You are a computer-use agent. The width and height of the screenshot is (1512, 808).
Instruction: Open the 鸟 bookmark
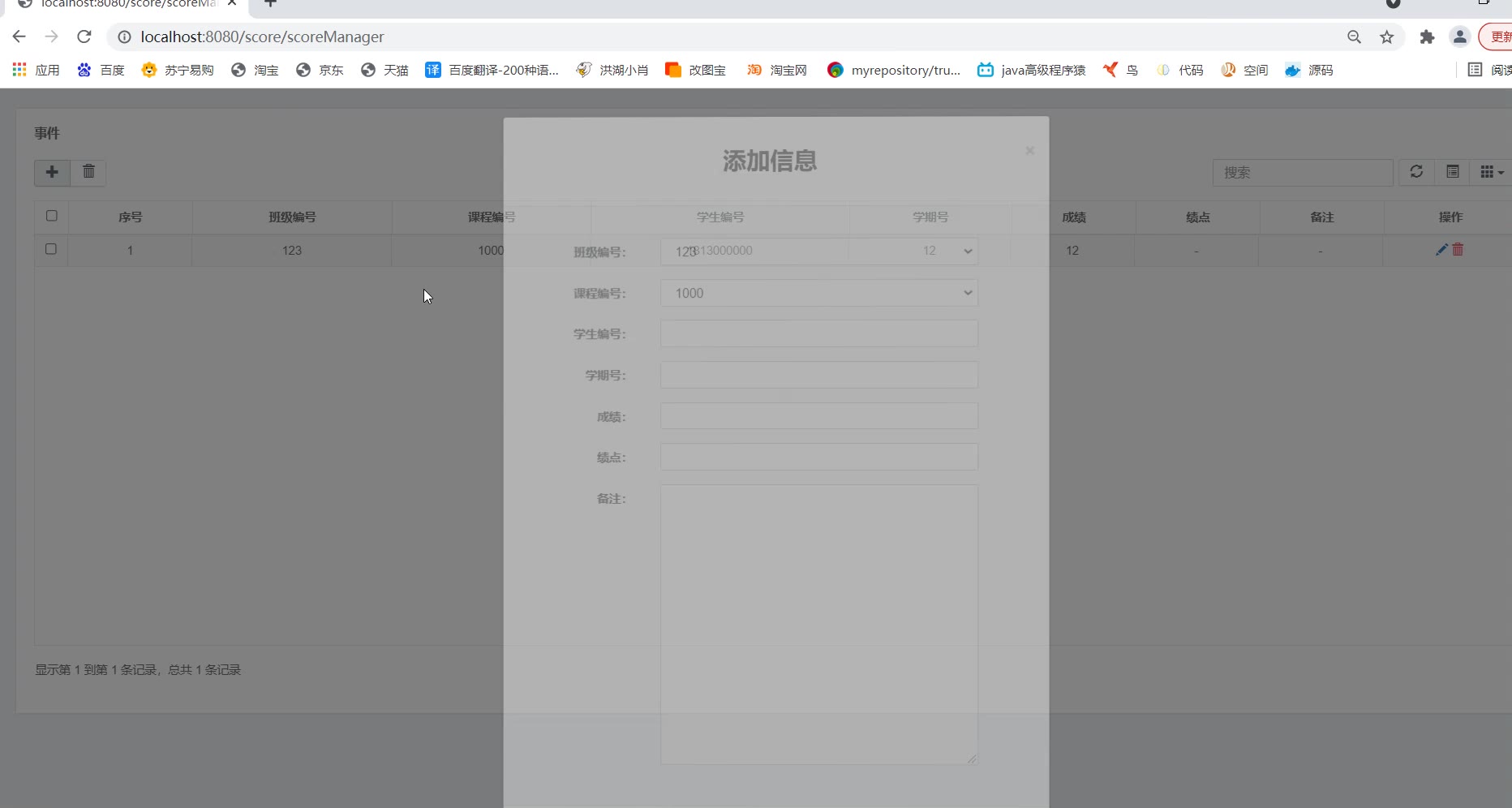[1120, 70]
